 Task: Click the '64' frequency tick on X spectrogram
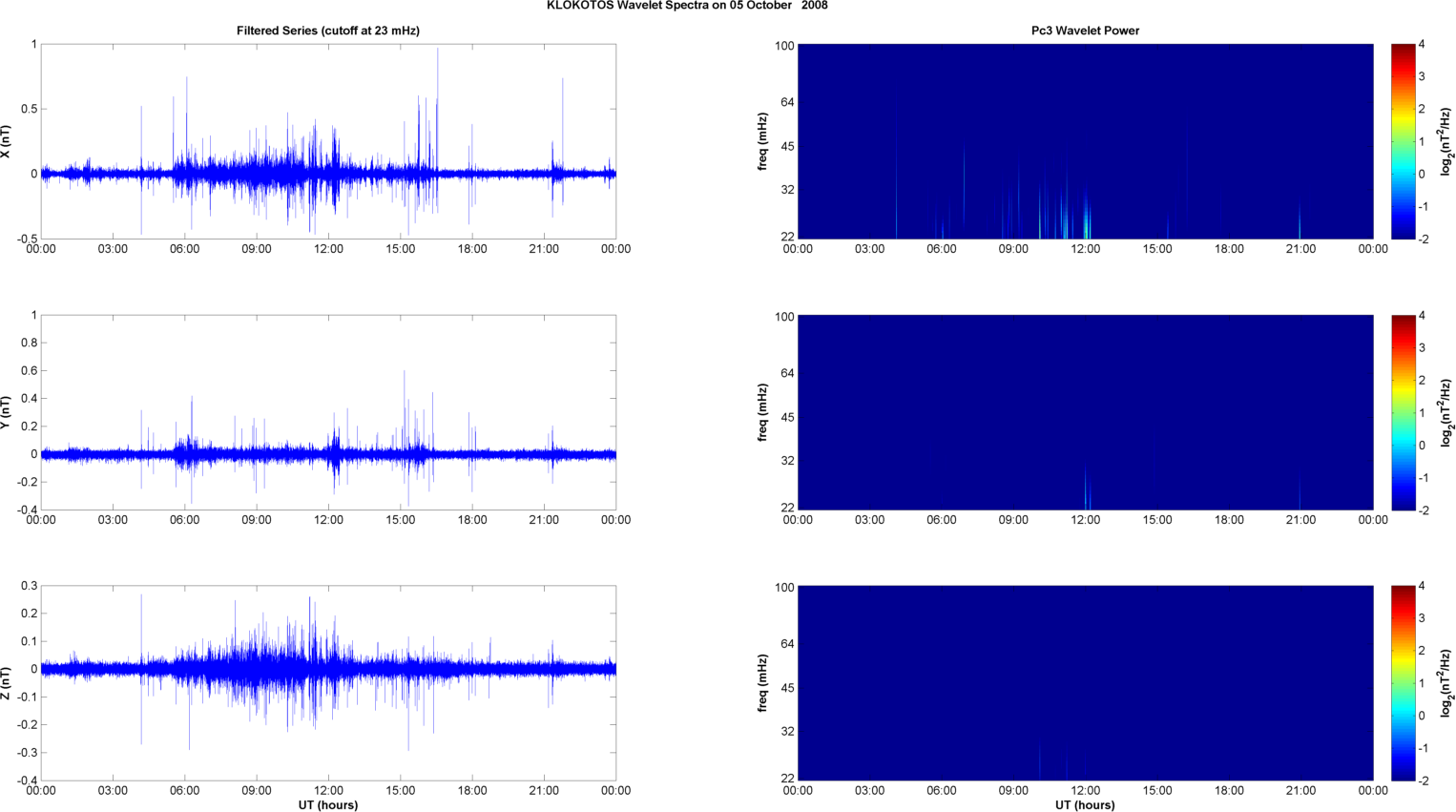click(x=787, y=102)
